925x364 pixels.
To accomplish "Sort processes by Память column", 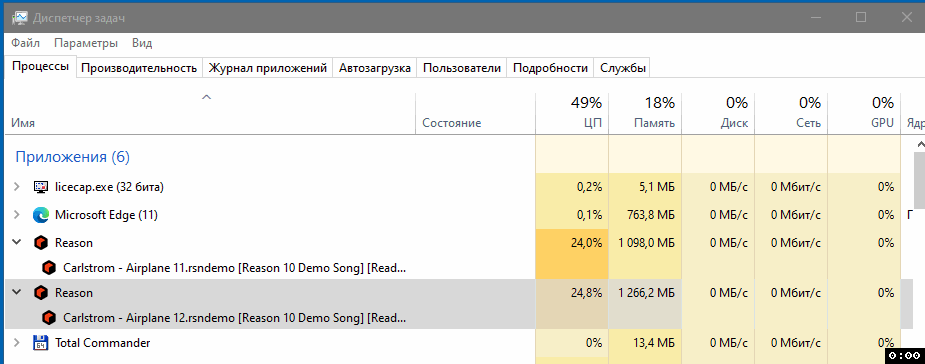I will click(645, 114).
